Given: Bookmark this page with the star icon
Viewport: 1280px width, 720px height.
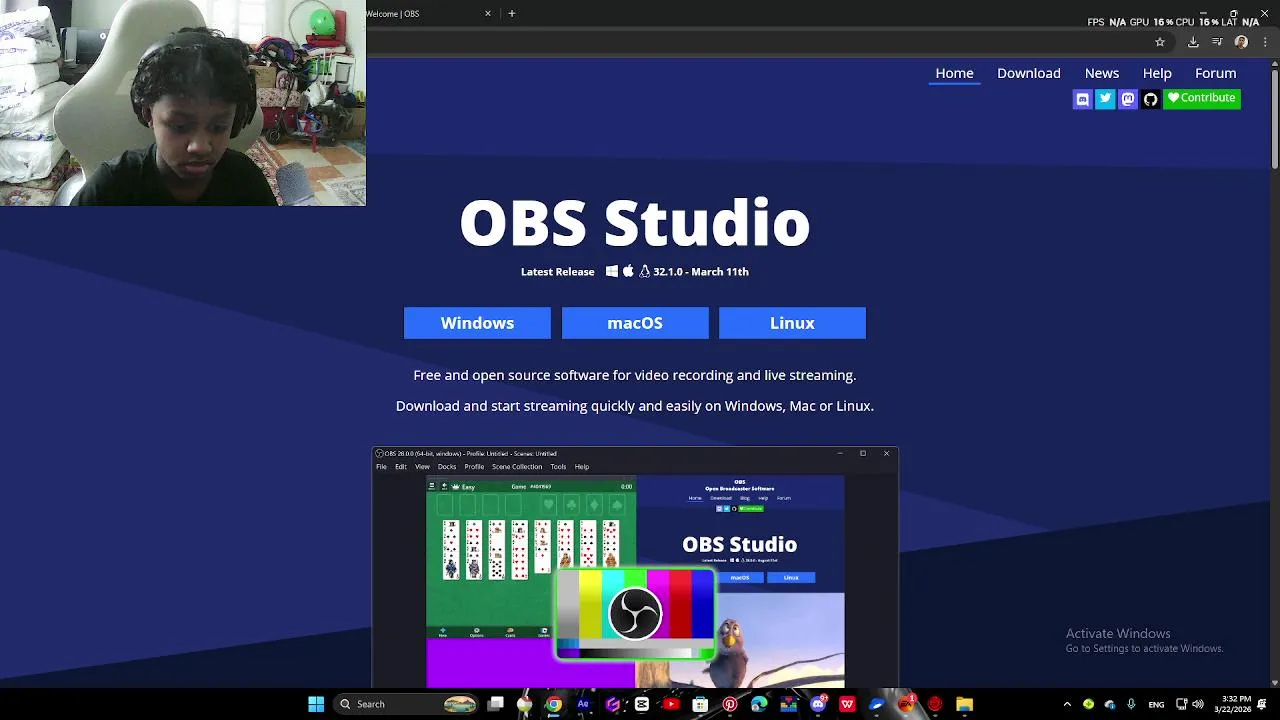Looking at the screenshot, I should coord(1160,42).
